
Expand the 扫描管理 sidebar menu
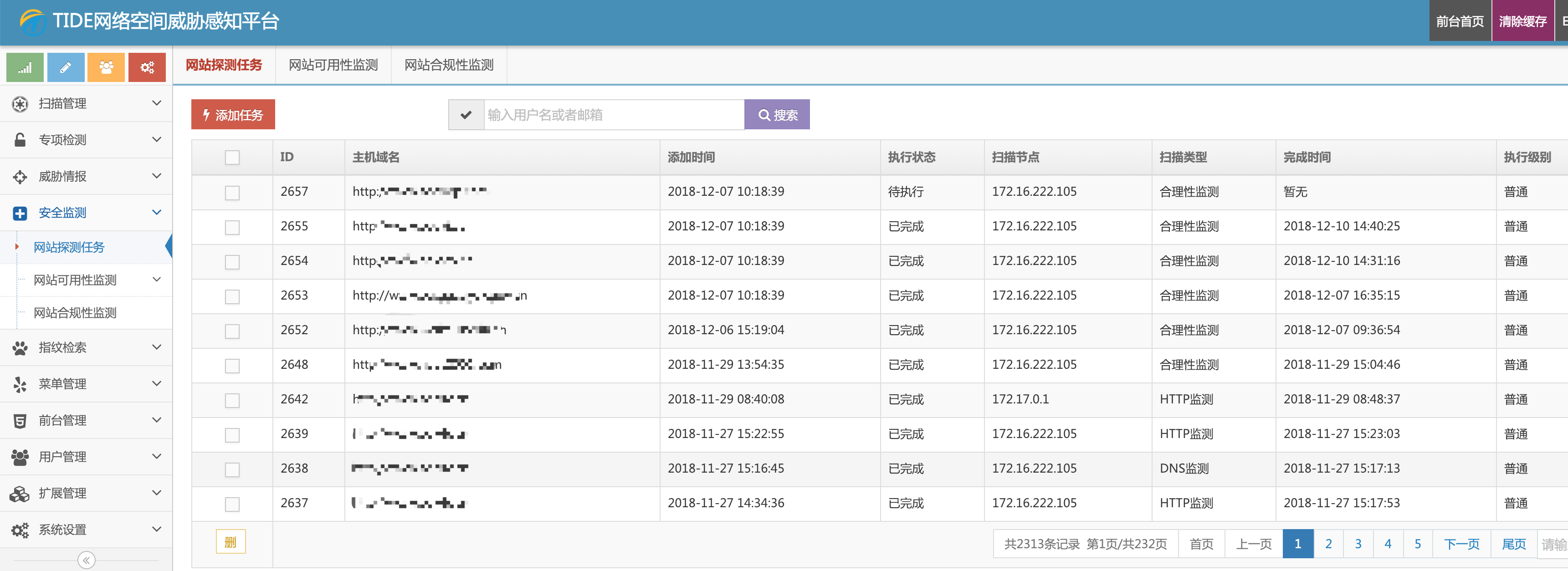pyautogui.click(x=156, y=103)
